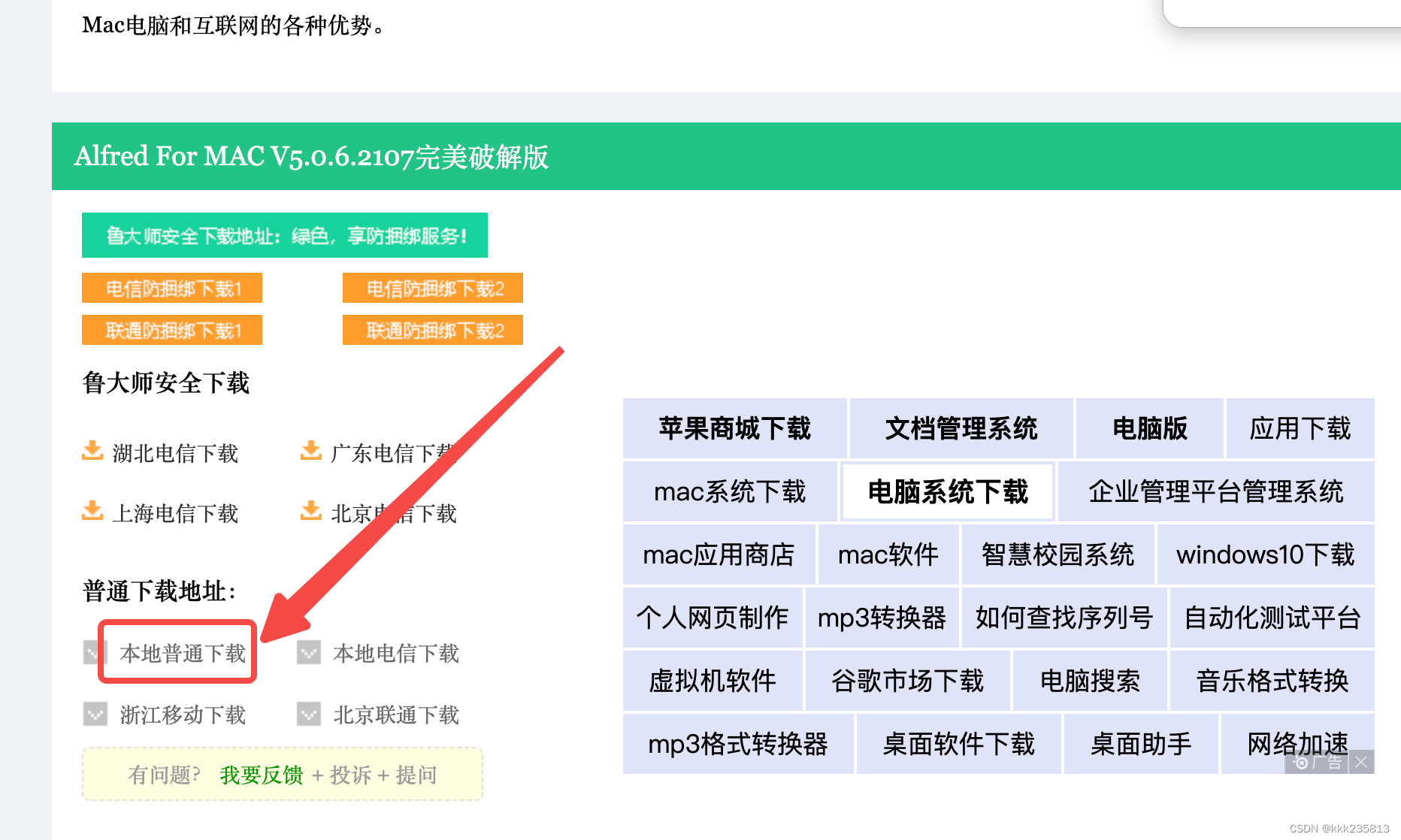
Task: Open ad tile windows10下载
Action: pyautogui.click(x=1266, y=554)
